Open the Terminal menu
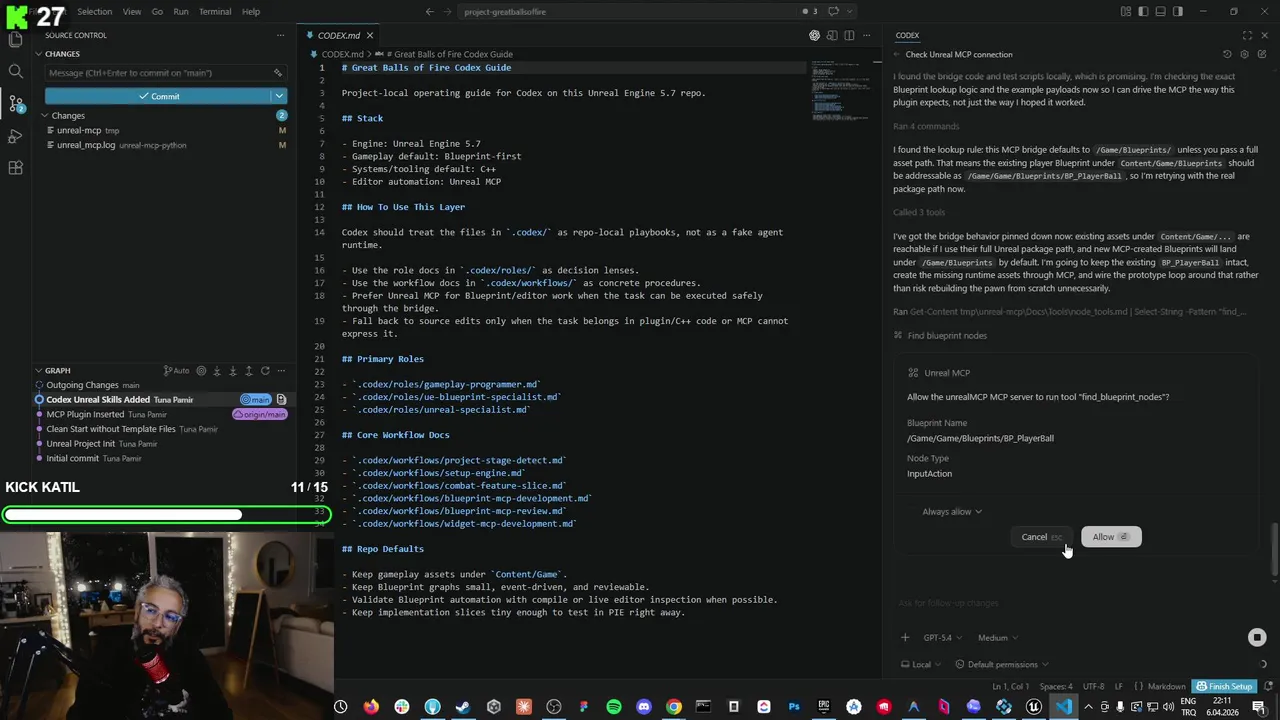1280x720 pixels. pos(215,12)
